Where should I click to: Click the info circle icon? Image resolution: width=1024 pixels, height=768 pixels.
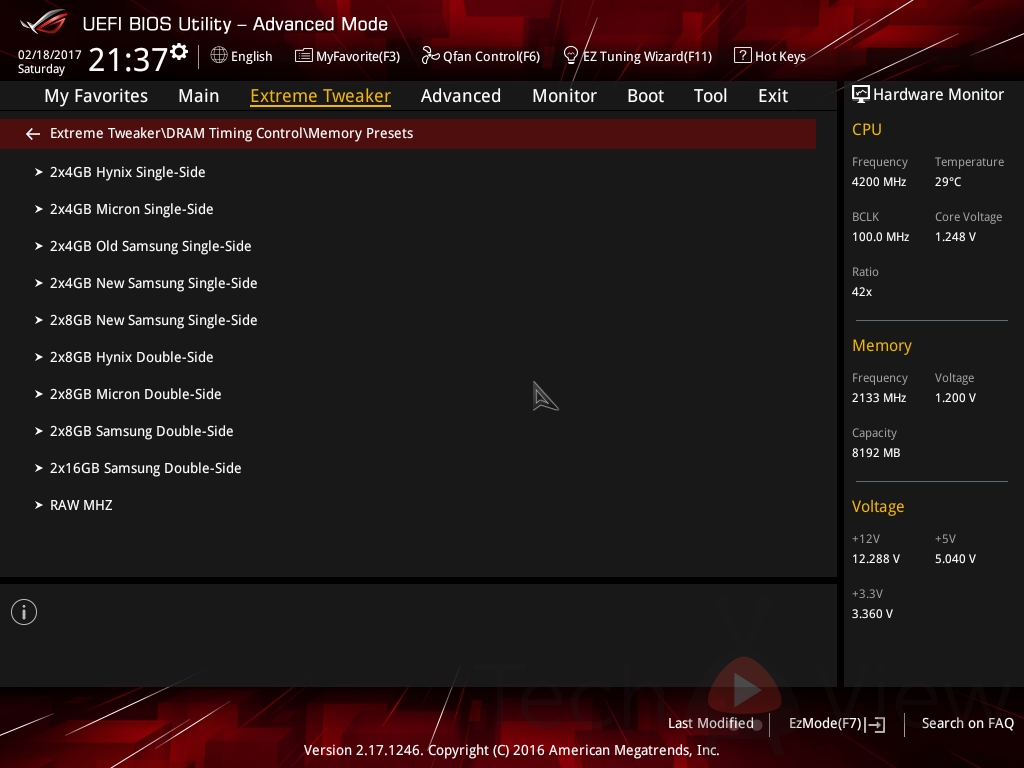[24, 612]
